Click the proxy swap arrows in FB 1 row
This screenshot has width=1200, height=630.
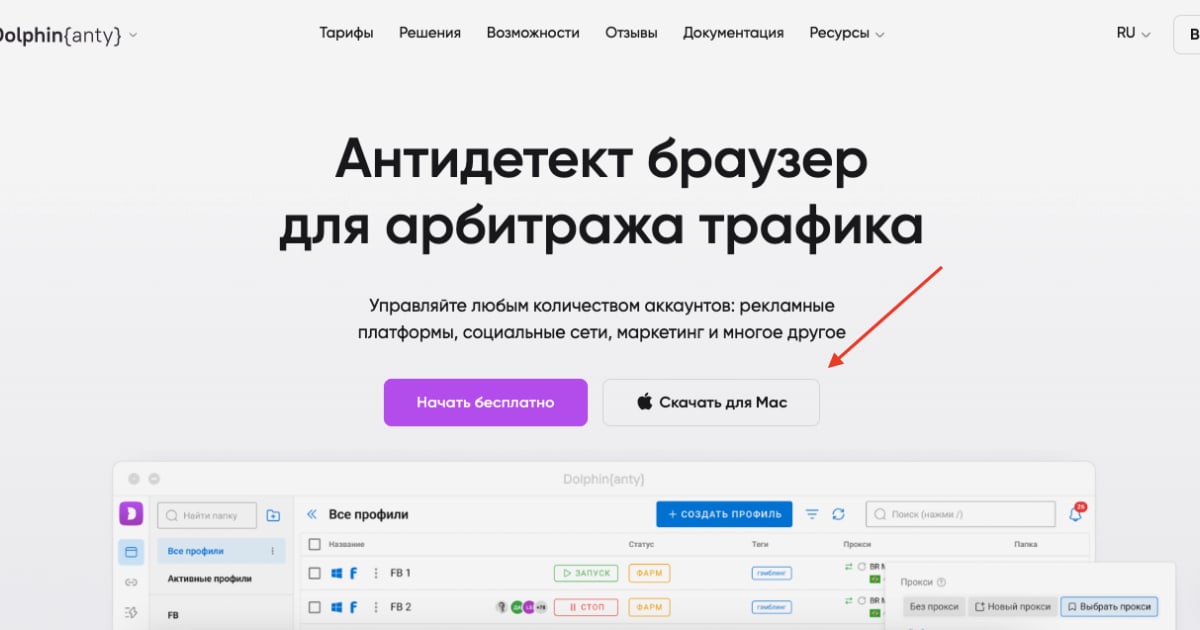tap(848, 567)
